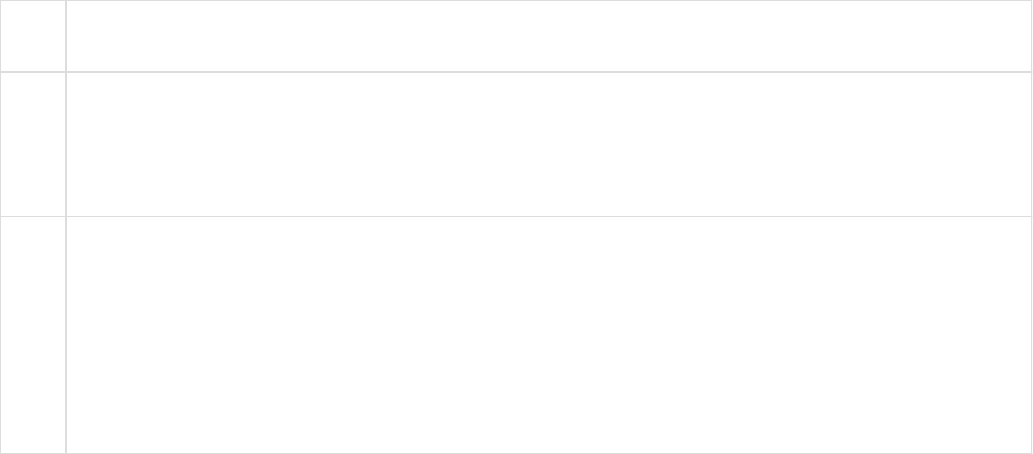The height and width of the screenshot is (454, 1033).
Task: Click the line above the wide bottom cell
Action: point(548,216)
